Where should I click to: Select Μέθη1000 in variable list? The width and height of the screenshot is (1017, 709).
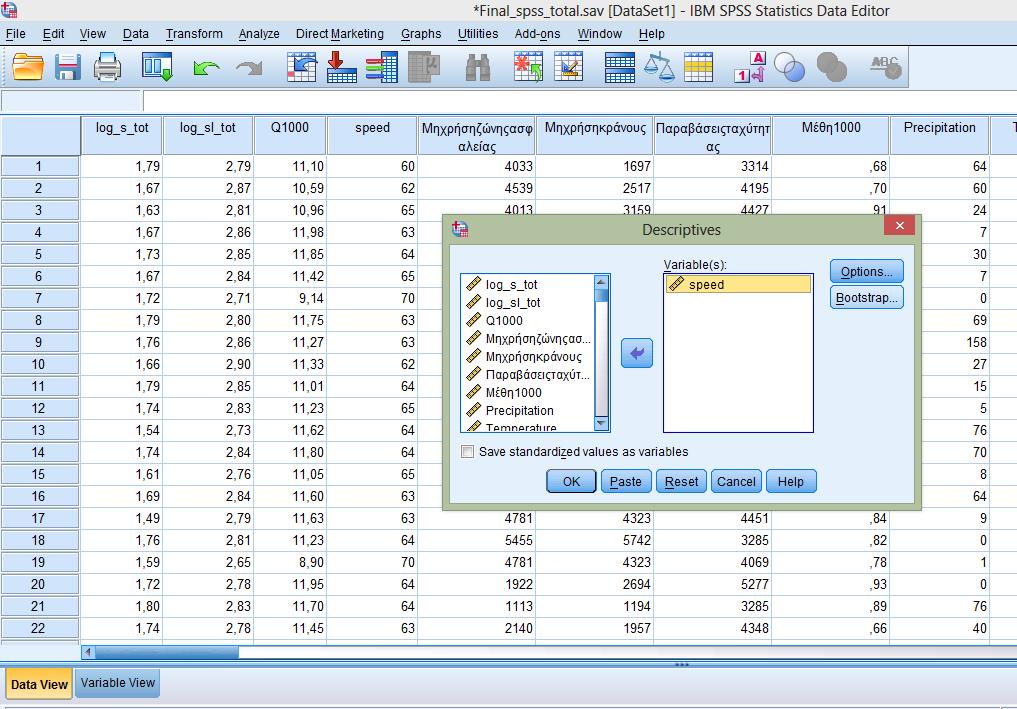pos(527,392)
